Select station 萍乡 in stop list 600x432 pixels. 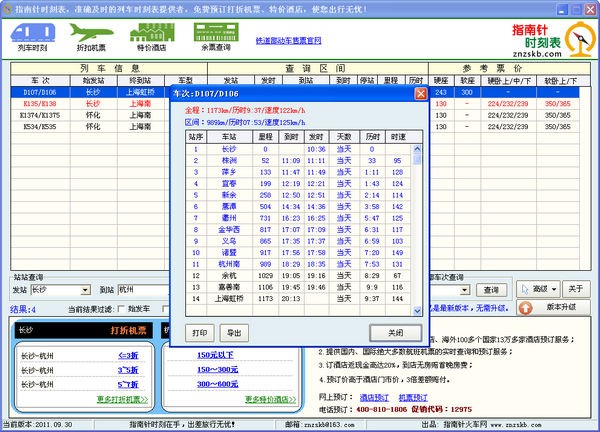(229, 172)
